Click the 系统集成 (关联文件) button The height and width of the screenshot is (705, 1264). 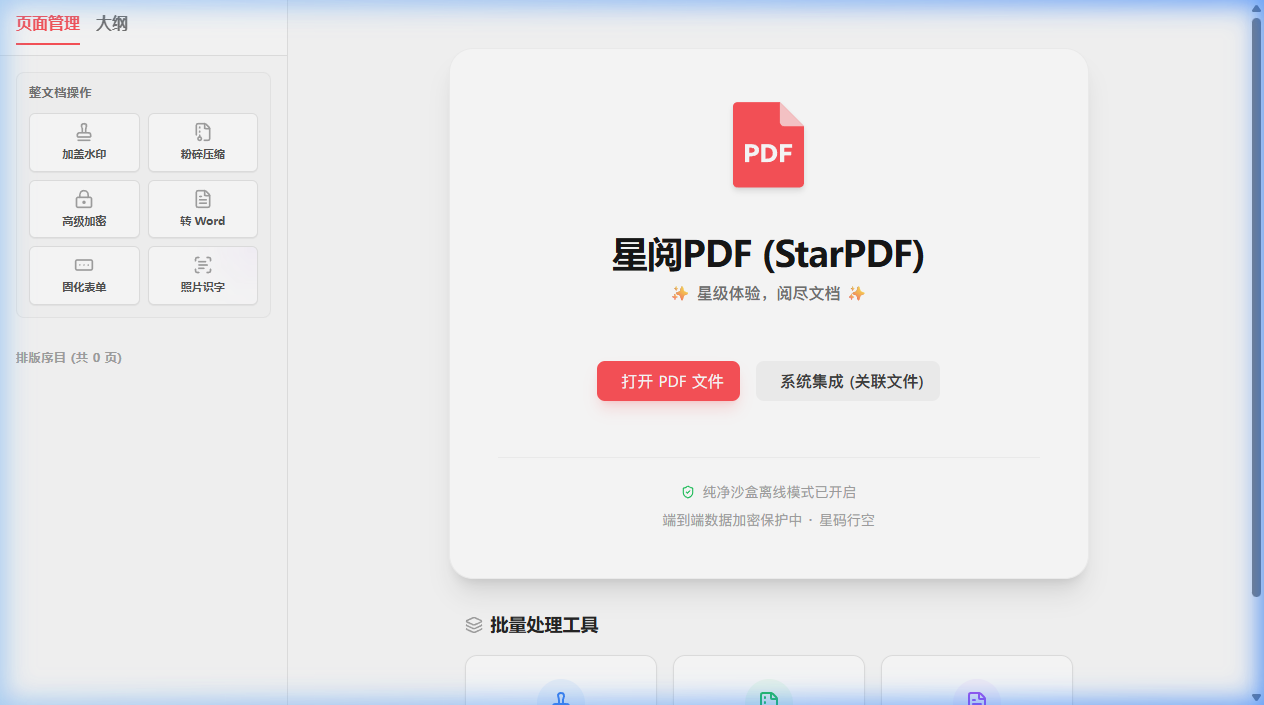click(848, 381)
